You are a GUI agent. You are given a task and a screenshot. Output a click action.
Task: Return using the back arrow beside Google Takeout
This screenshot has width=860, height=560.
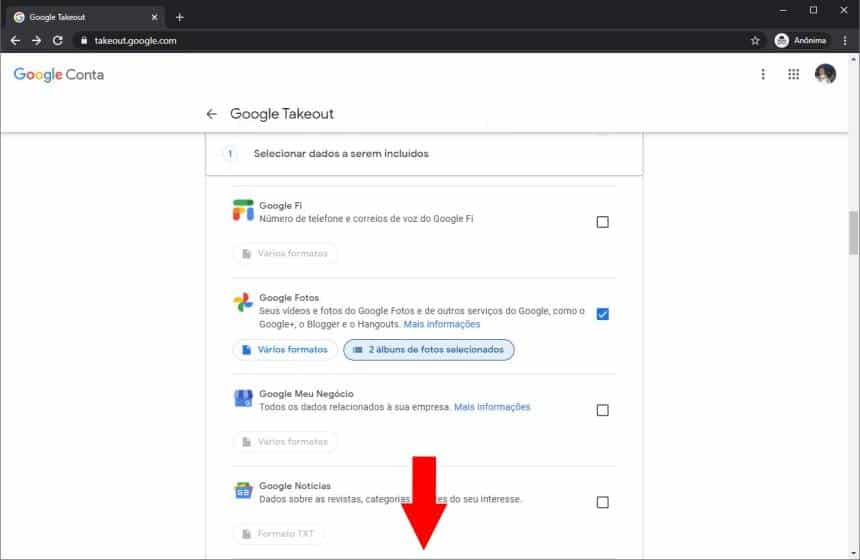point(212,114)
